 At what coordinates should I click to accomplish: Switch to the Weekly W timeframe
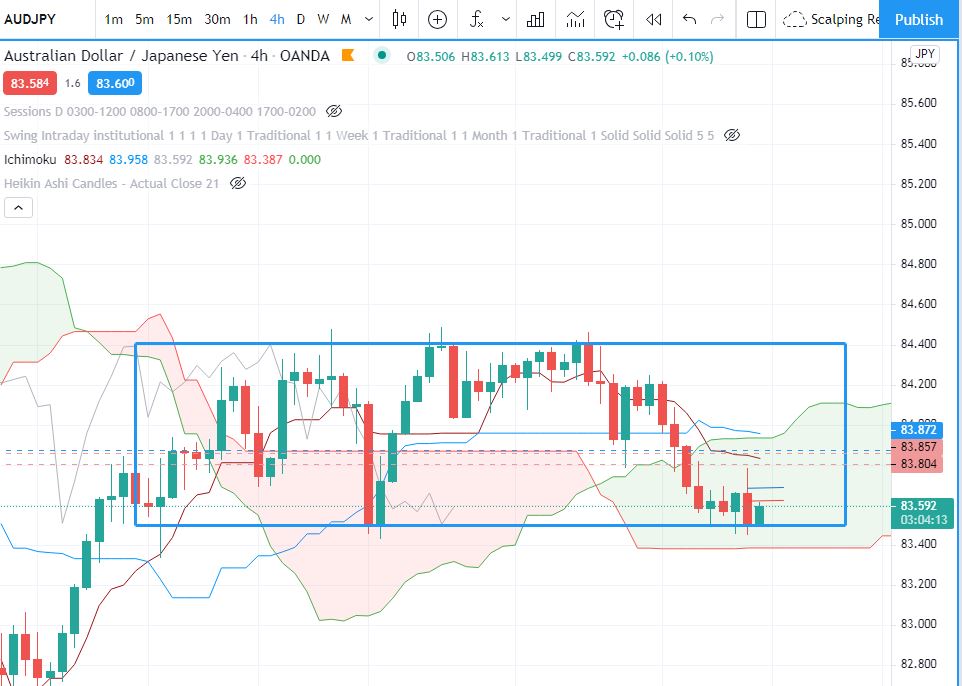[323, 20]
